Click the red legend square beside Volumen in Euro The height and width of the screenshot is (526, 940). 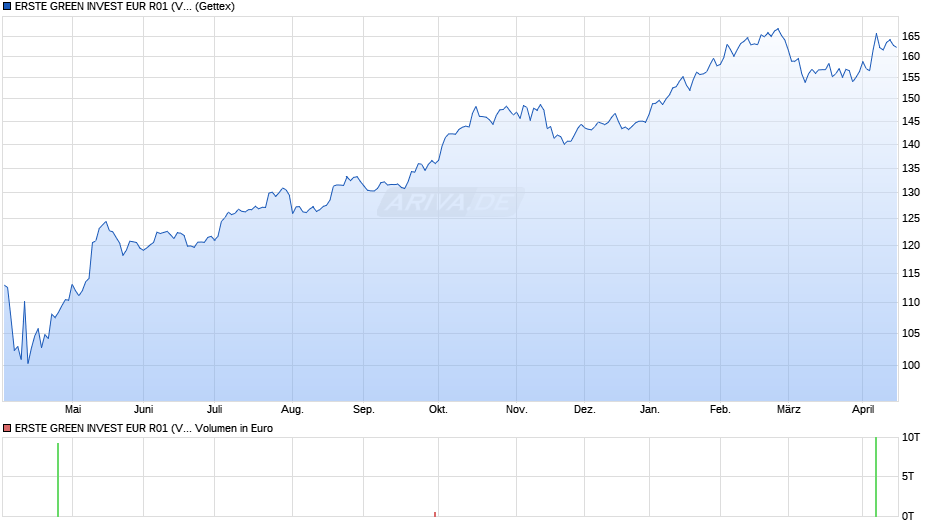tap(7, 428)
